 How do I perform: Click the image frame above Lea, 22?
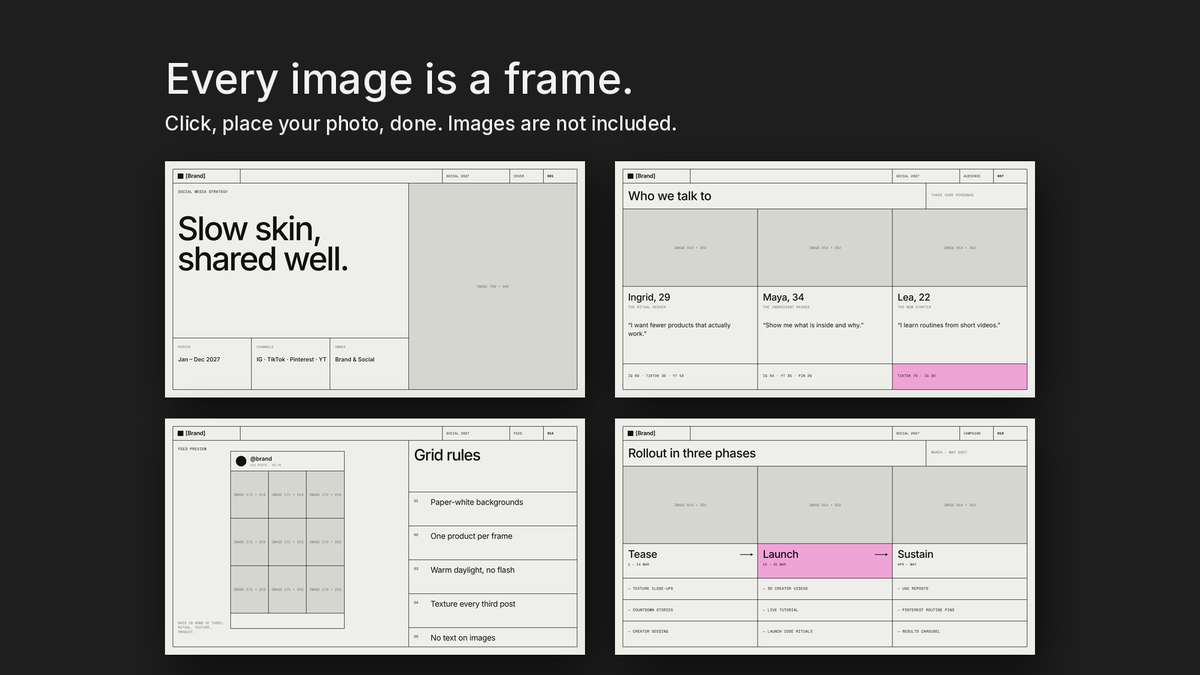coord(960,247)
